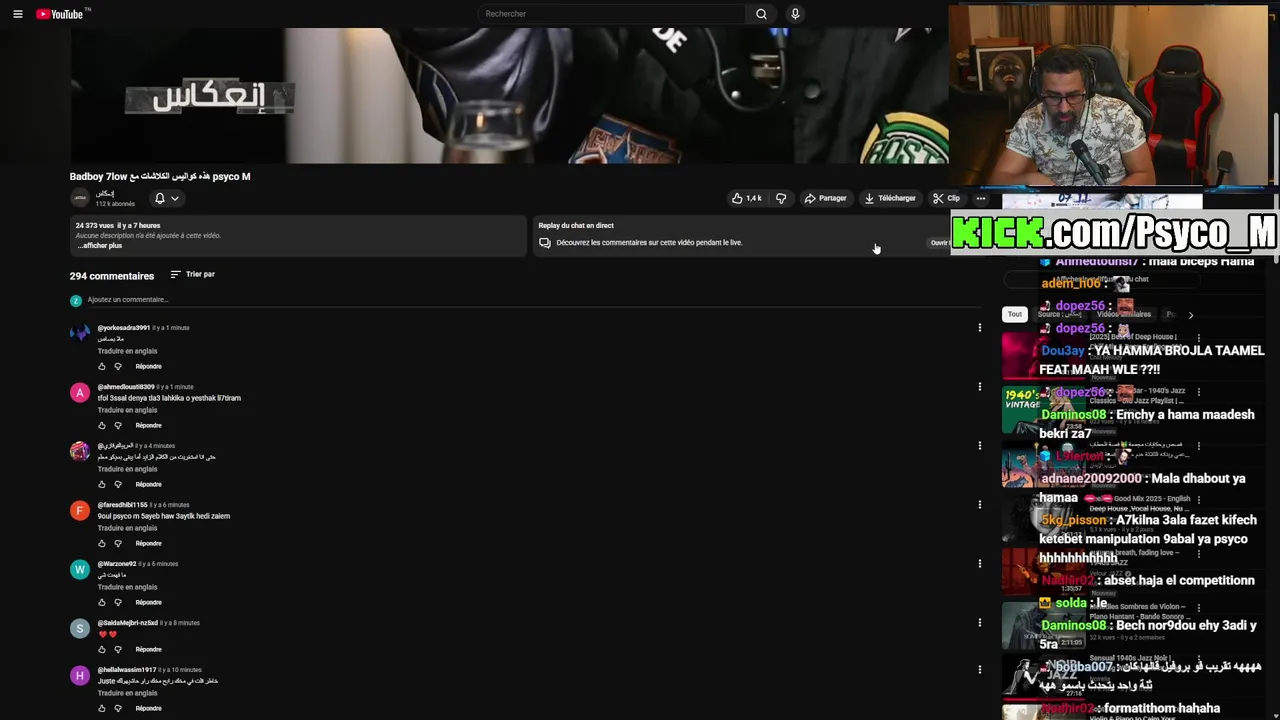Reply to @hellalwassim1917 comment
The height and width of the screenshot is (720, 1280).
[148, 708]
